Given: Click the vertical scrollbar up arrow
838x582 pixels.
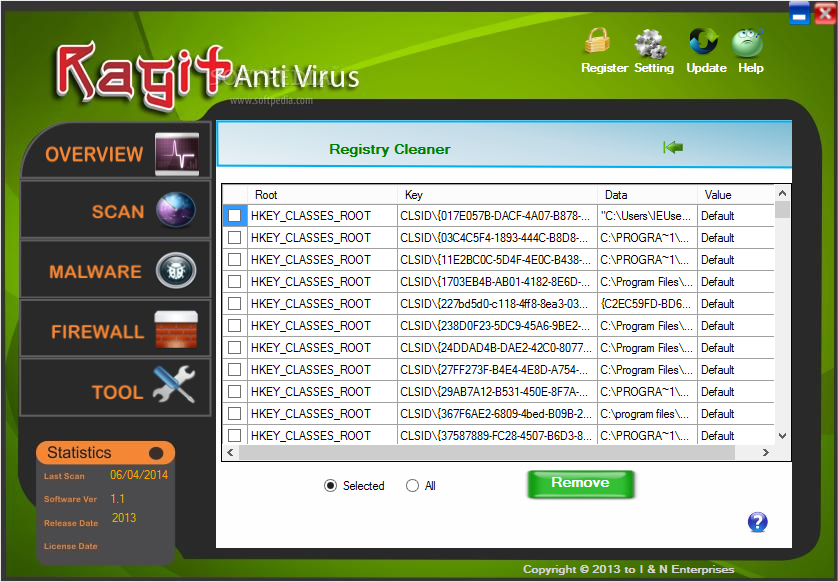Looking at the screenshot, I should [782, 193].
